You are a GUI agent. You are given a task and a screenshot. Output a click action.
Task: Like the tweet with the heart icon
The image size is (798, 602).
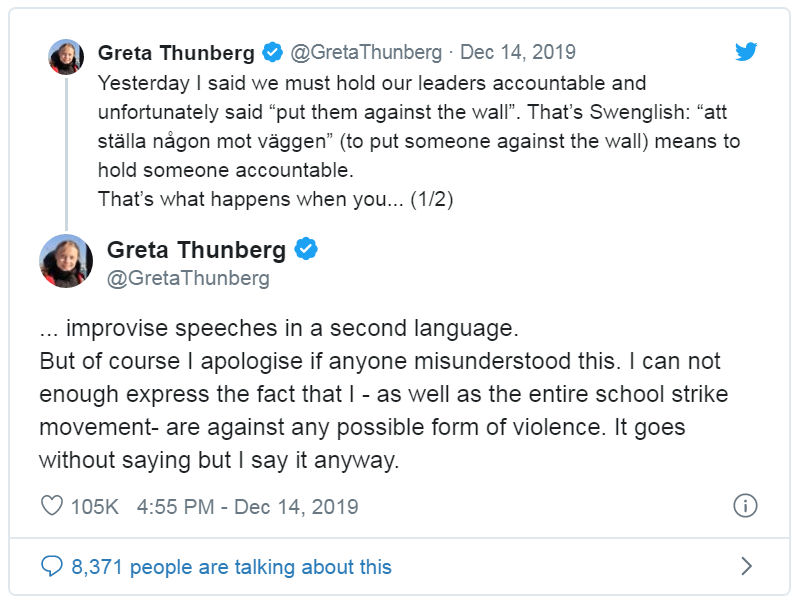52,506
